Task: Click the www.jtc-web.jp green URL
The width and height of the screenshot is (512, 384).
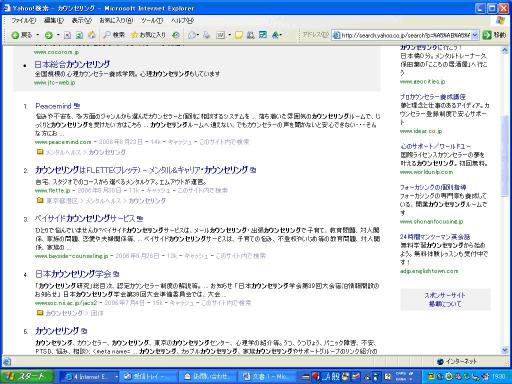Action: click(x=54, y=82)
